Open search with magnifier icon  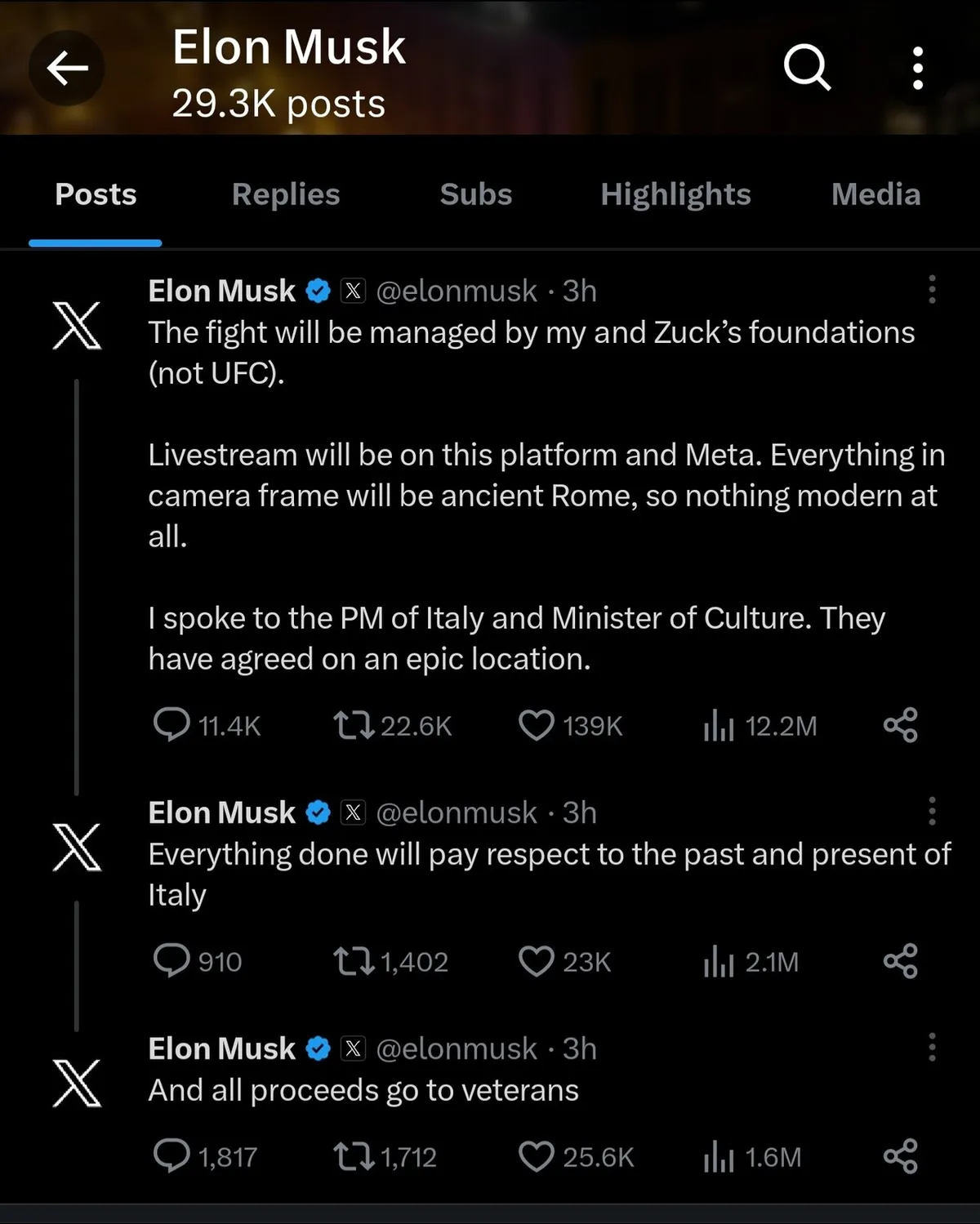click(807, 67)
